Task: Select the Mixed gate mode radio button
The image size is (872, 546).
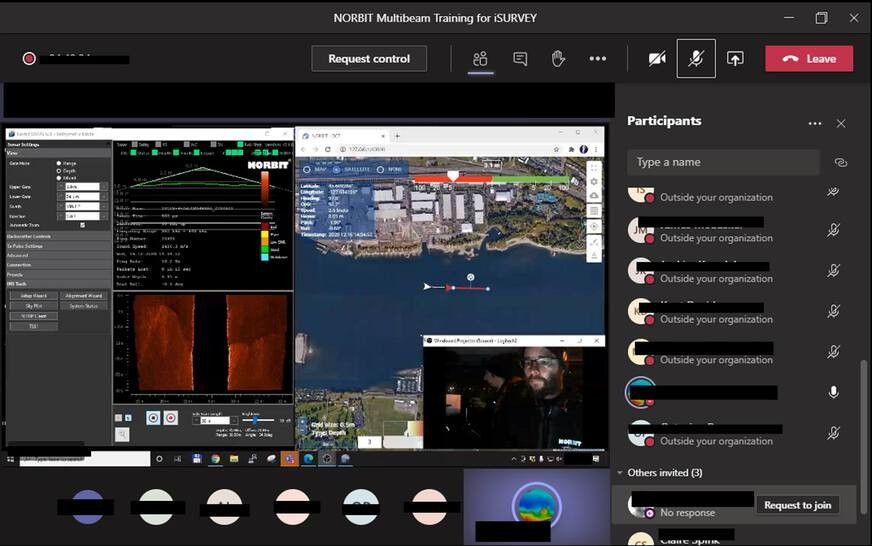Action: 59,177
